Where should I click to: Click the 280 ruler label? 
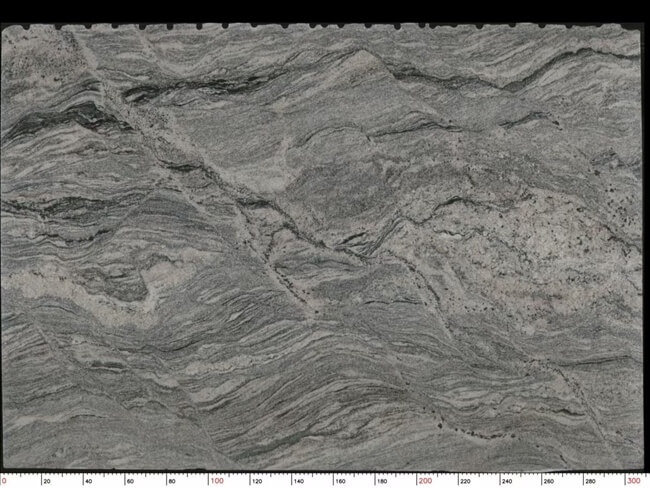[x=590, y=481]
